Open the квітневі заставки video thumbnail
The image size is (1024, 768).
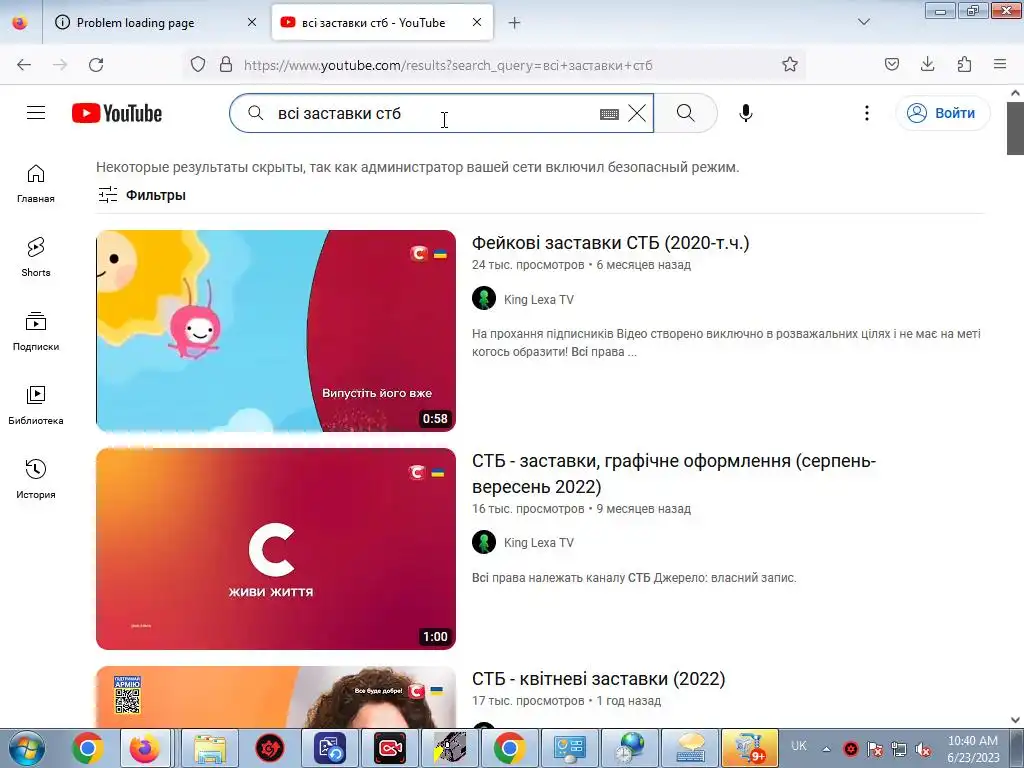point(276,697)
